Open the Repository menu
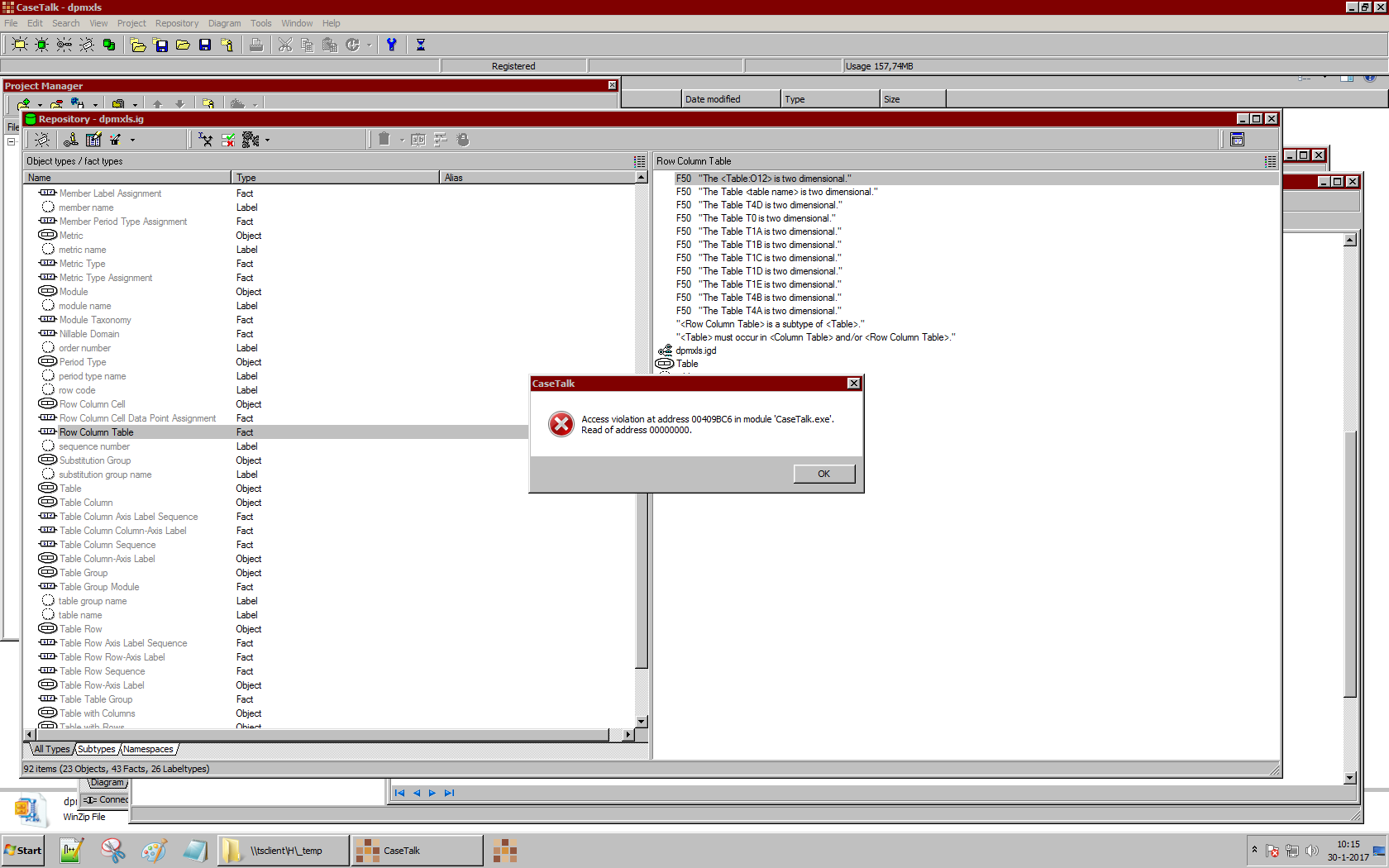This screenshot has width=1389, height=868. [176, 23]
